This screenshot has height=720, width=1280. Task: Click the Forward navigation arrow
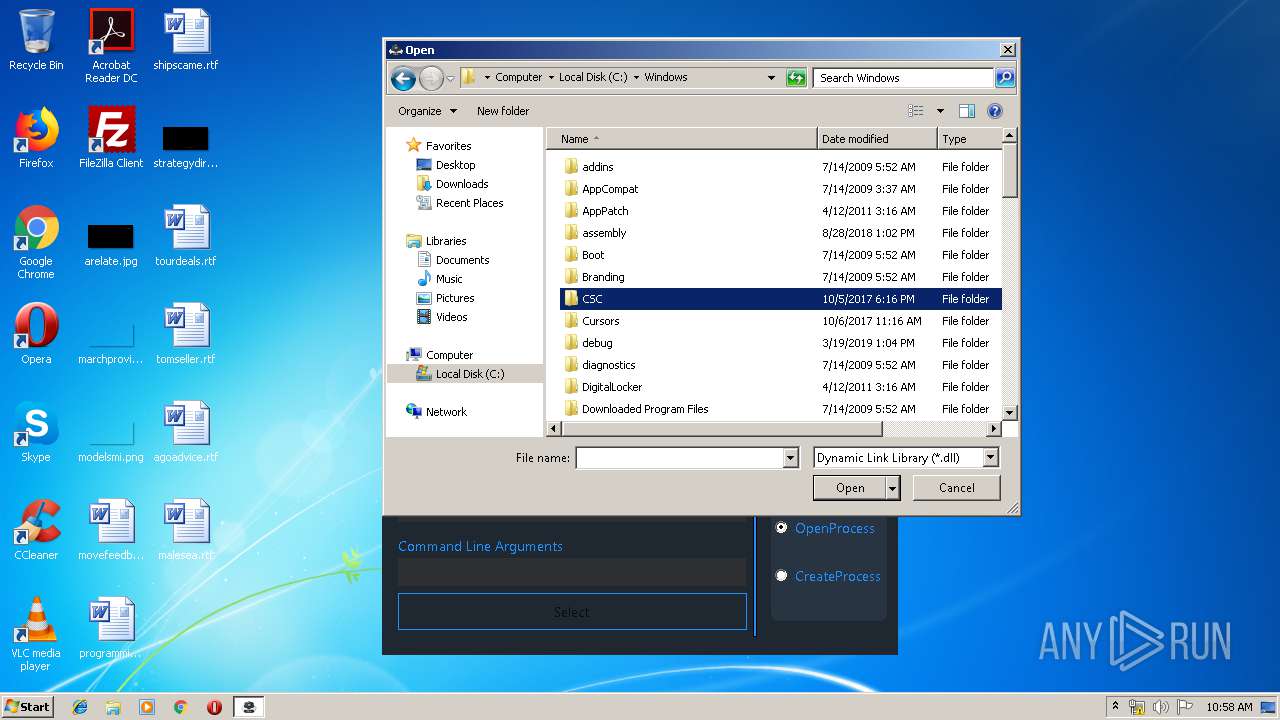click(x=431, y=78)
